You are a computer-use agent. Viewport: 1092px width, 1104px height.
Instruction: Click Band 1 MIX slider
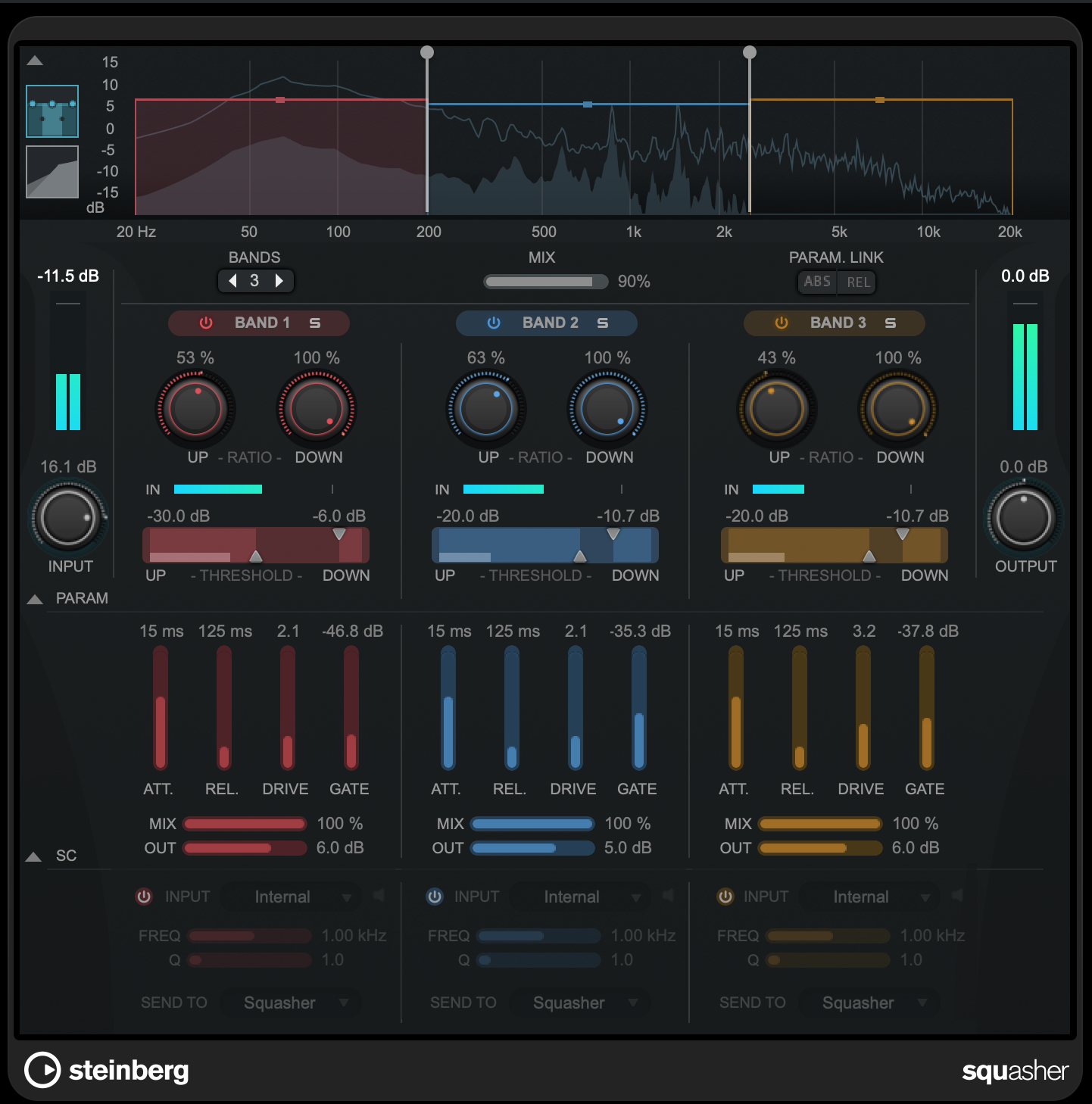point(245,824)
